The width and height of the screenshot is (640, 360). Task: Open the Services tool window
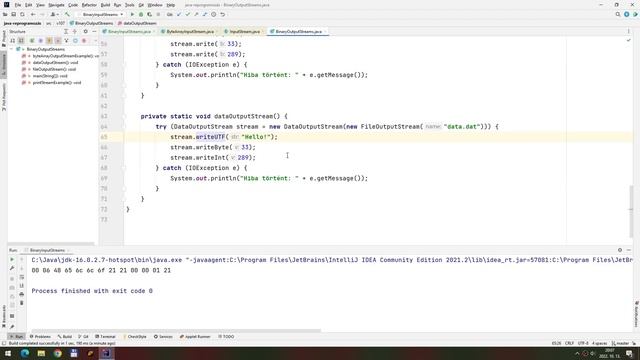pos(163,337)
